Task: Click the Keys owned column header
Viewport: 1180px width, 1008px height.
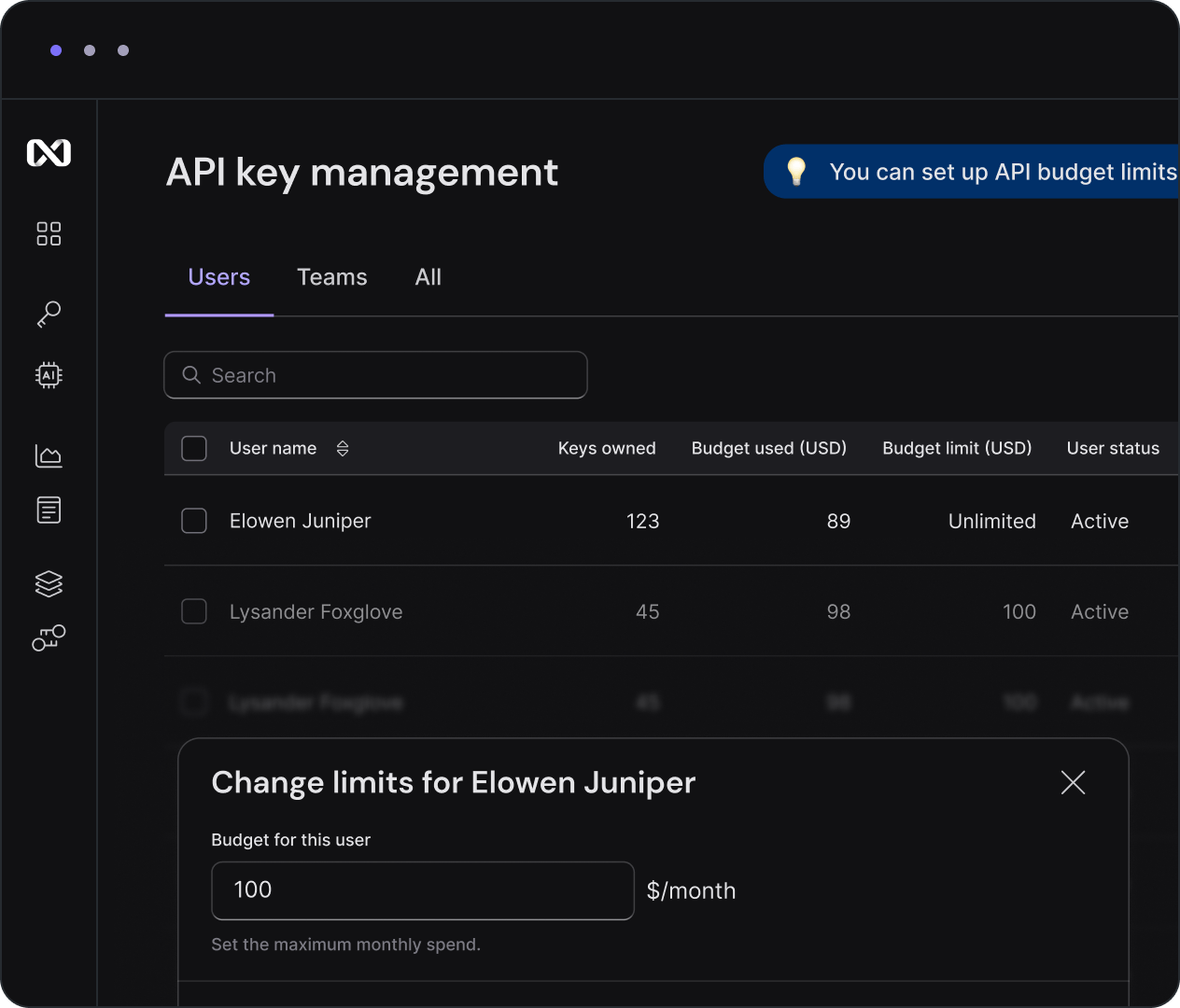Action: (x=607, y=448)
